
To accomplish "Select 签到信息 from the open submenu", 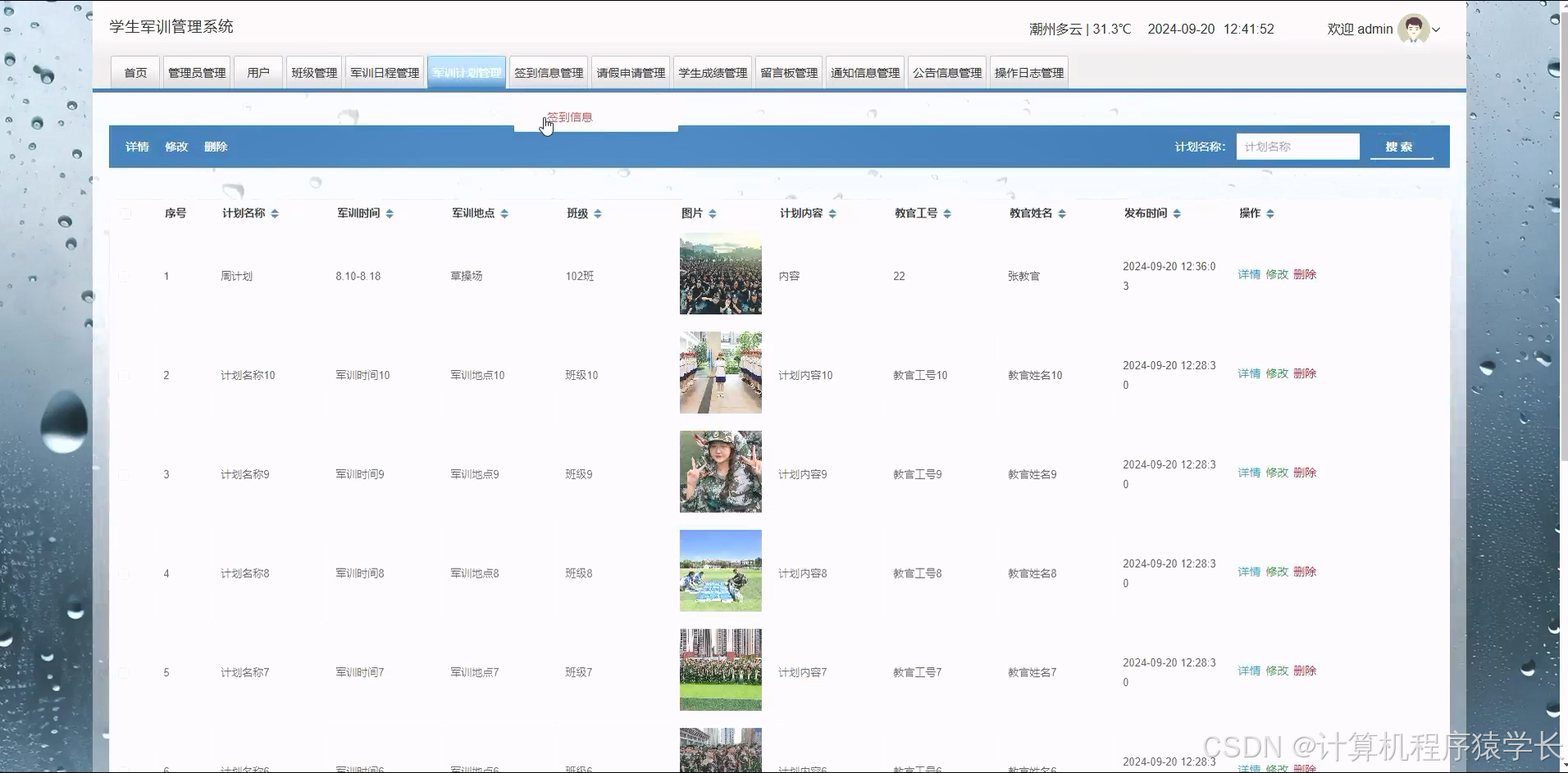I will (x=569, y=117).
